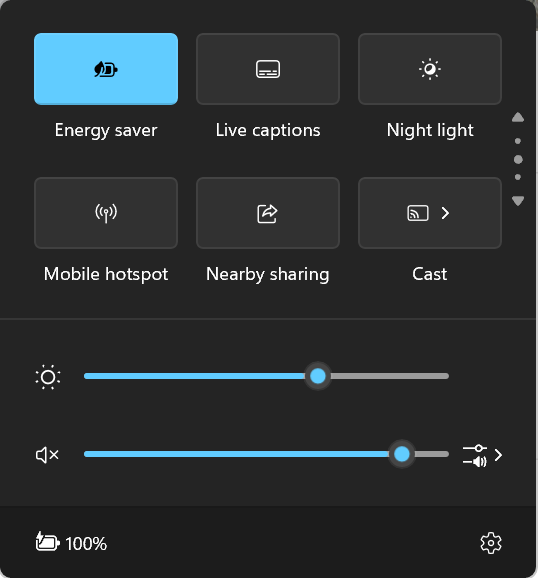Open all settings gear icon
The image size is (538, 578).
(x=491, y=543)
